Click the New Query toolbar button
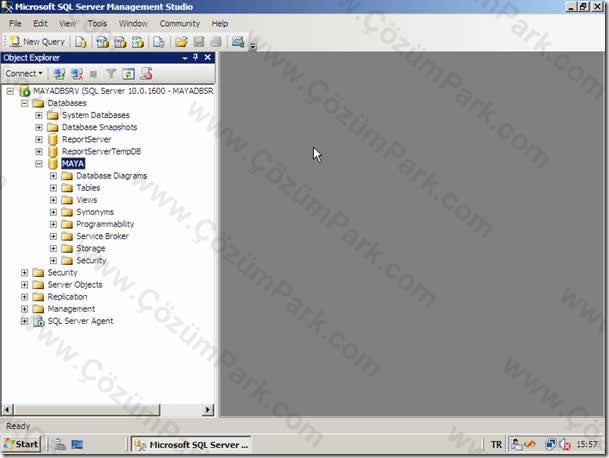 tap(37, 42)
